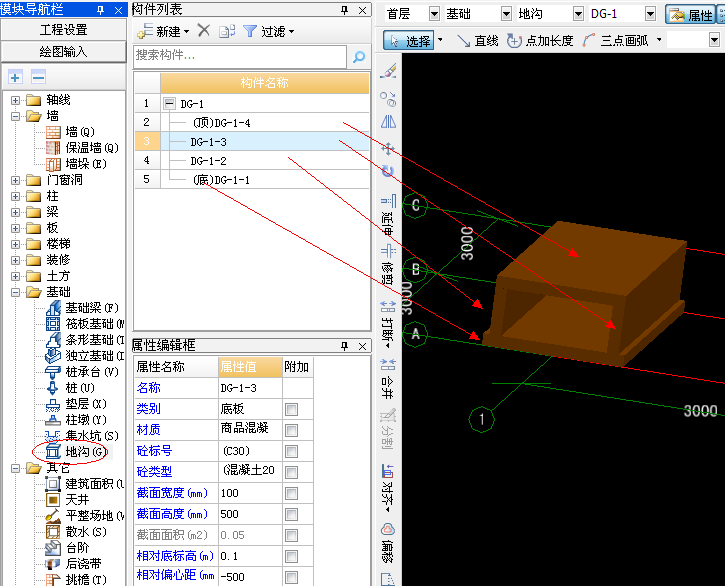
Task: Expand the 梁 beam folder
Action: coord(15,212)
